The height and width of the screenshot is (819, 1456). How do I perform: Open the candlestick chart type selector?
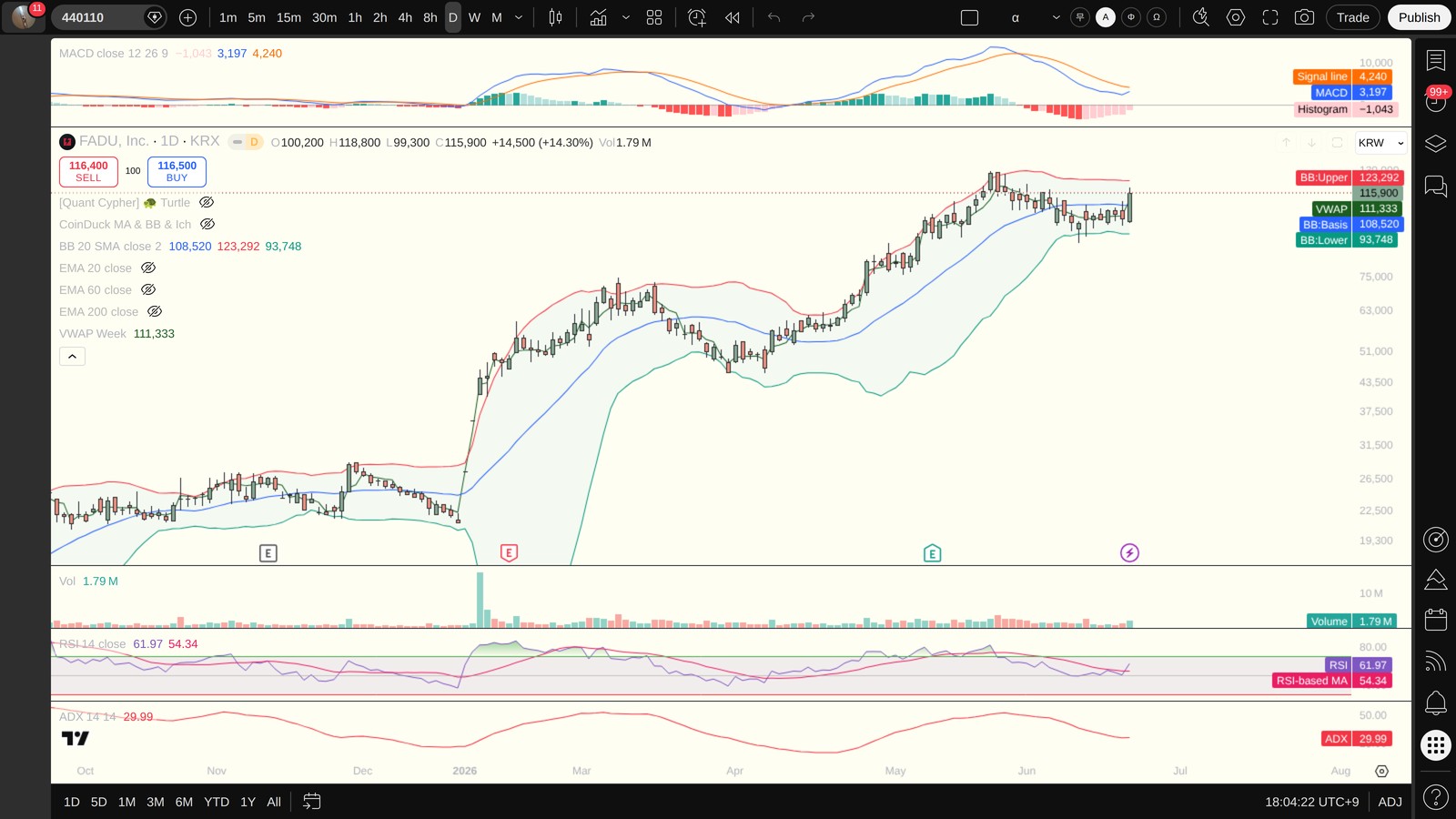555,17
